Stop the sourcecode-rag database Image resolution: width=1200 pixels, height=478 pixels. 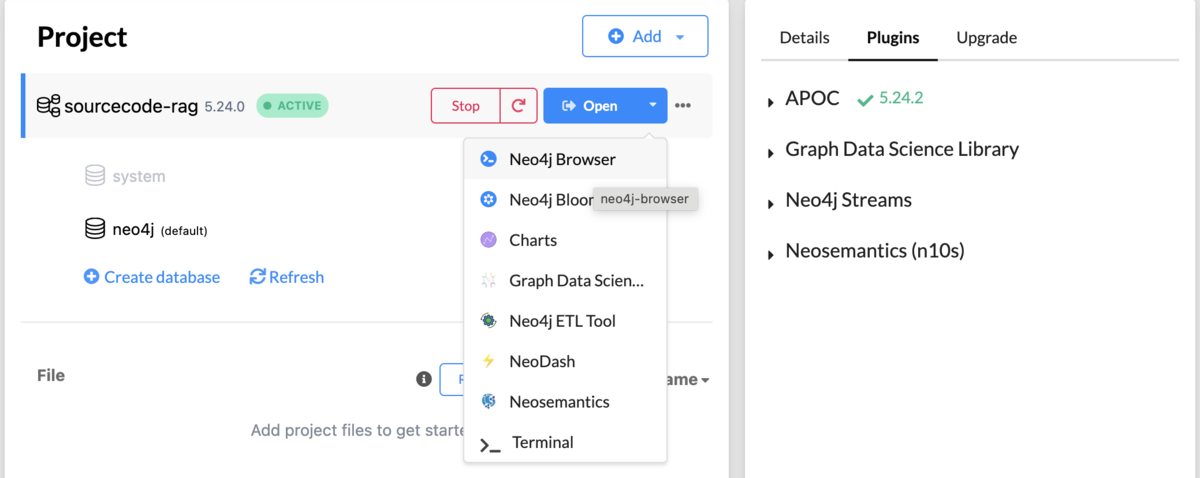[x=466, y=106]
